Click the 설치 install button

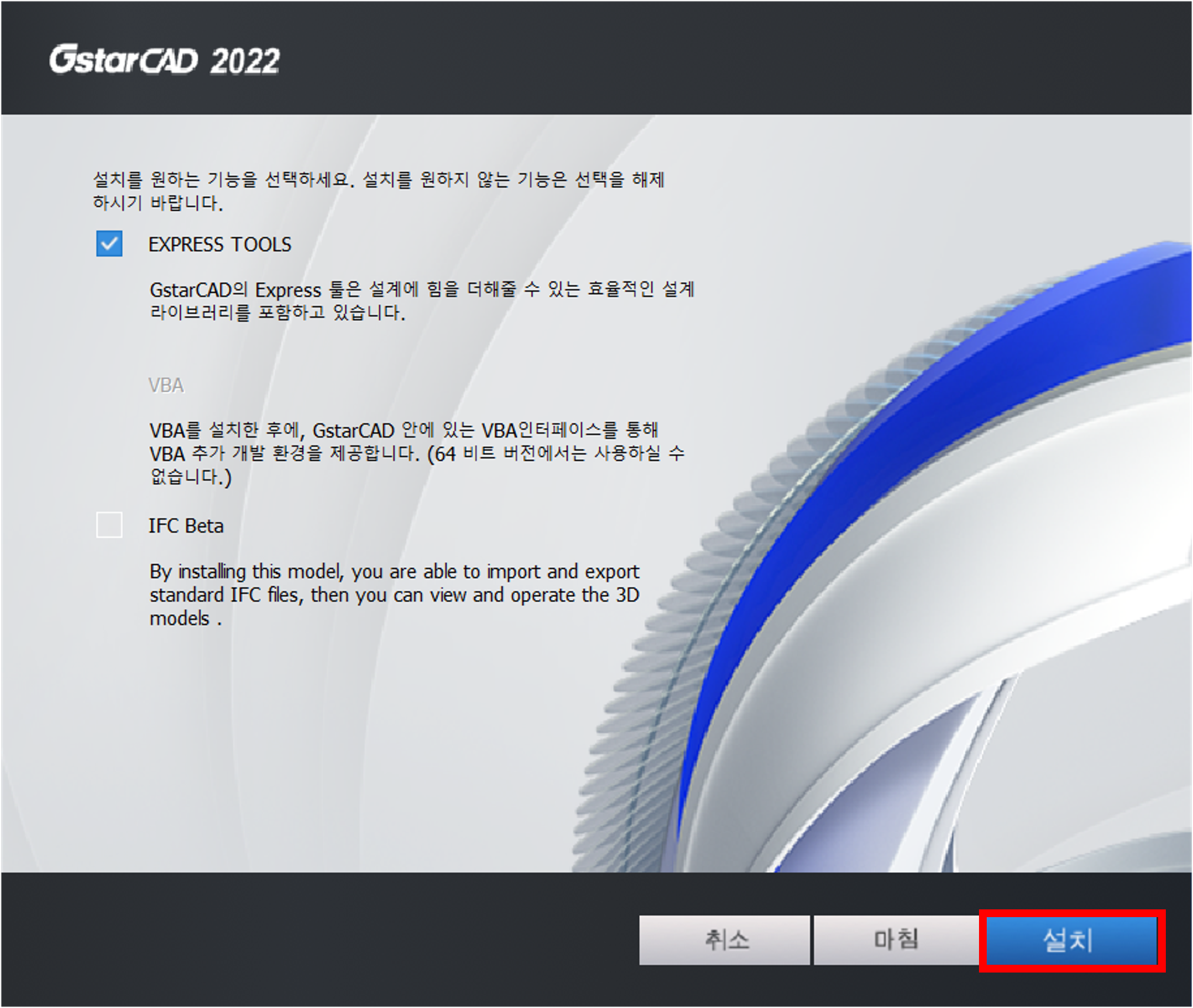tap(1072, 940)
